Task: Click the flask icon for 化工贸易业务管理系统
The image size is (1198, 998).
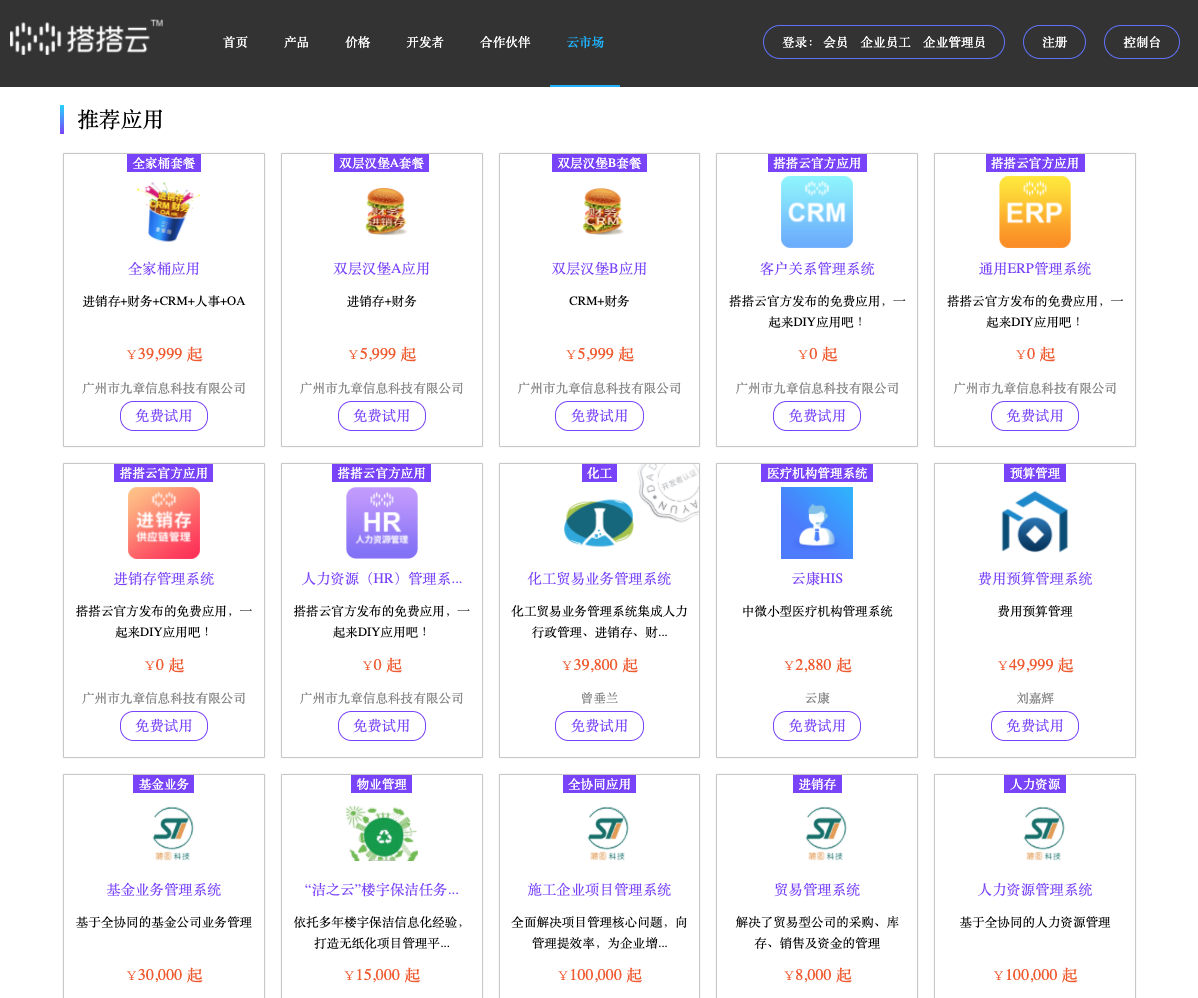Action: (599, 522)
